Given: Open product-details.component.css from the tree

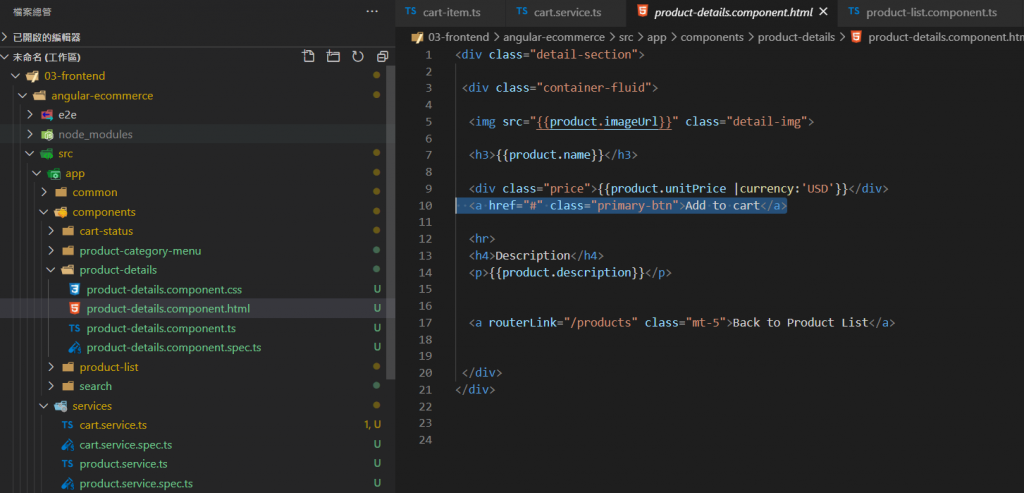Looking at the screenshot, I should [165, 289].
